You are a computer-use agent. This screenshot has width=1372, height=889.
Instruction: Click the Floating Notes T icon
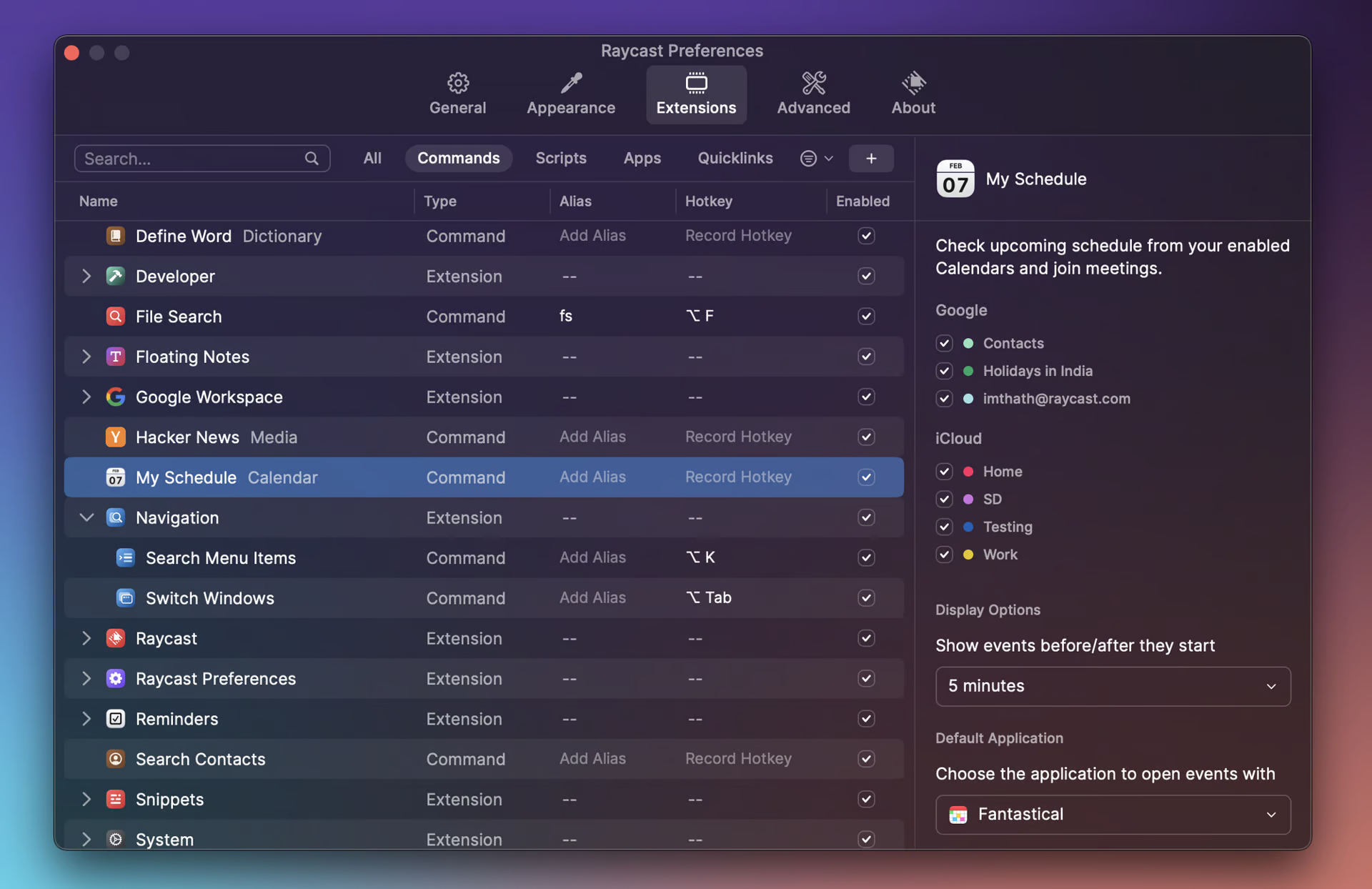click(115, 357)
